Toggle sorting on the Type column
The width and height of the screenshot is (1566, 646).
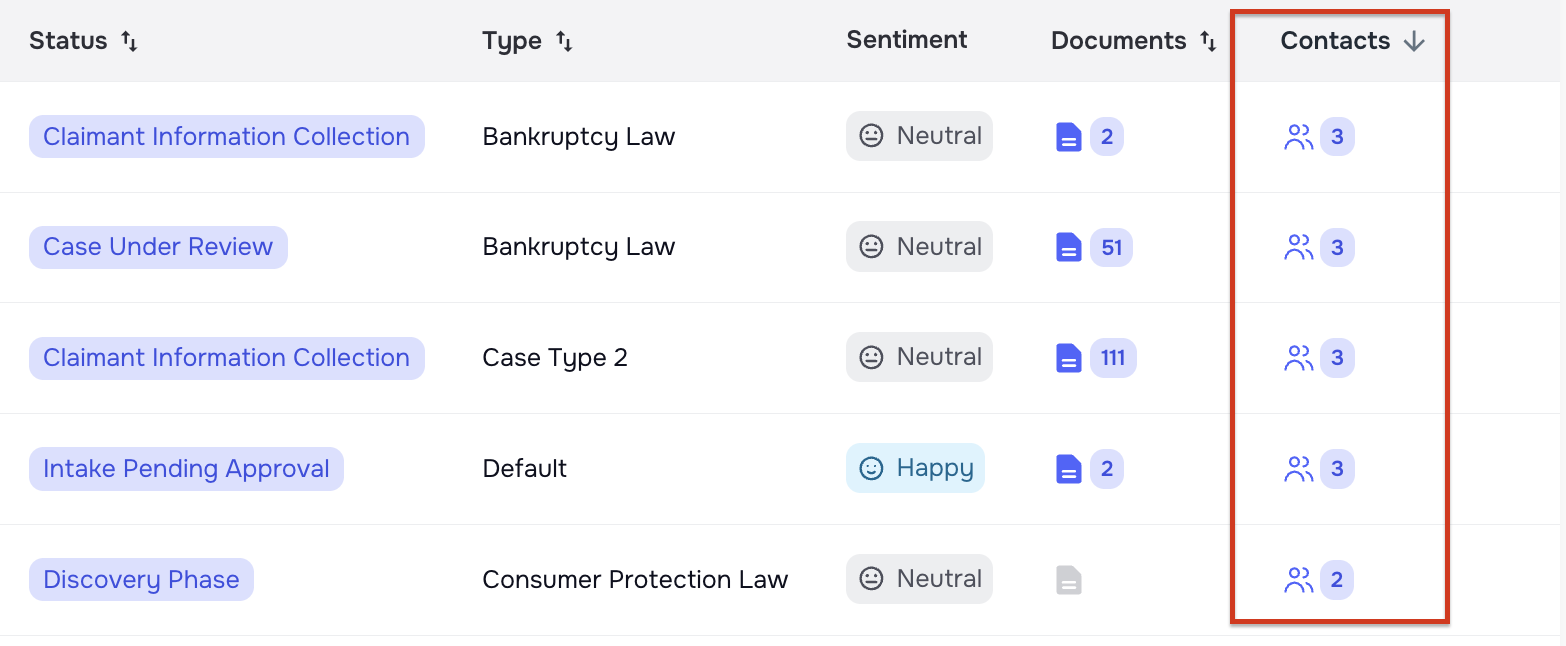pyautogui.click(x=564, y=41)
